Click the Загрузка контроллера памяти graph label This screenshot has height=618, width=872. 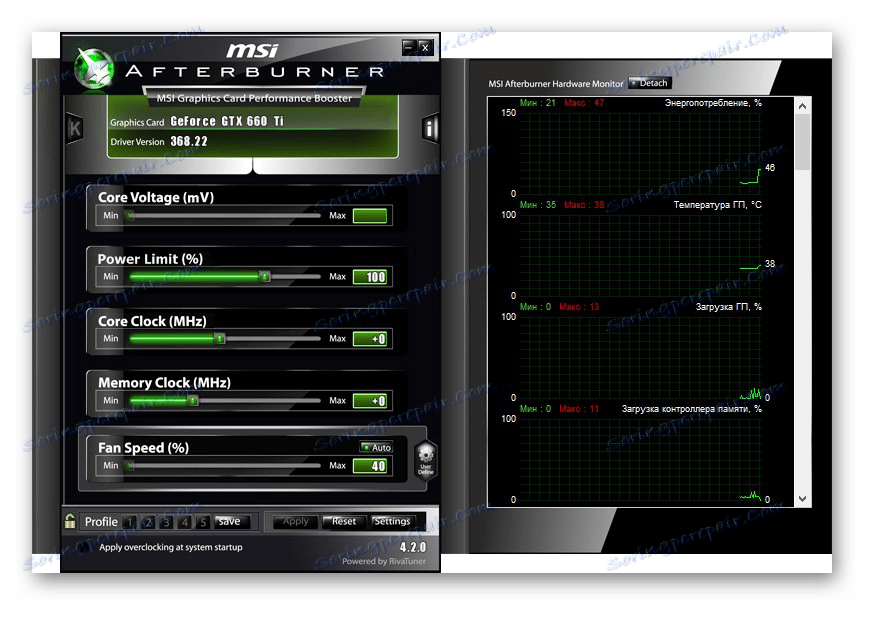click(x=691, y=409)
